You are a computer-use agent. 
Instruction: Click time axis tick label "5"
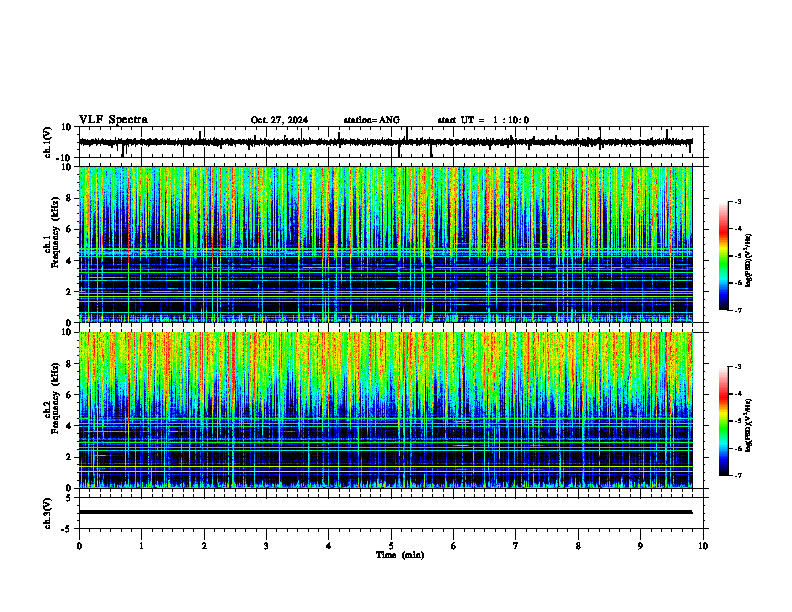coord(391,546)
